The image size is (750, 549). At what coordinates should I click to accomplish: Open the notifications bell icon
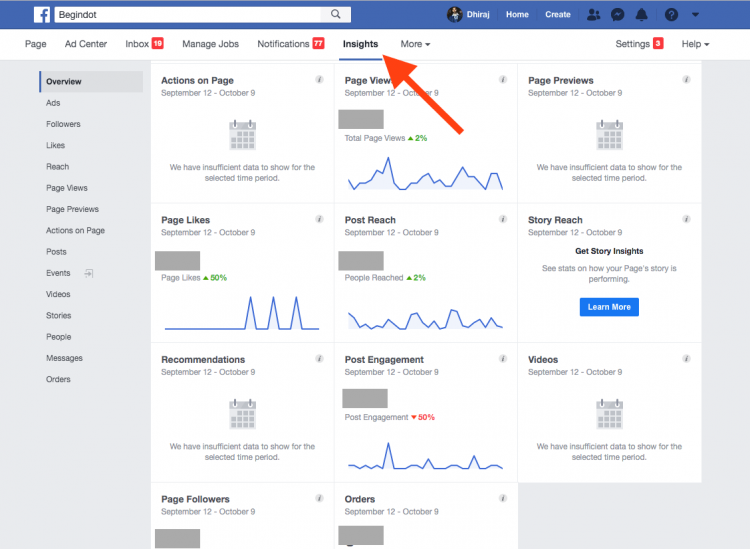point(641,15)
